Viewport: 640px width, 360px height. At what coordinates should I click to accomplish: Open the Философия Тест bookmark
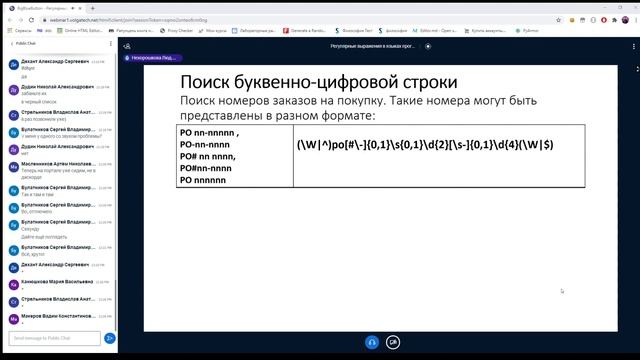click(x=353, y=31)
